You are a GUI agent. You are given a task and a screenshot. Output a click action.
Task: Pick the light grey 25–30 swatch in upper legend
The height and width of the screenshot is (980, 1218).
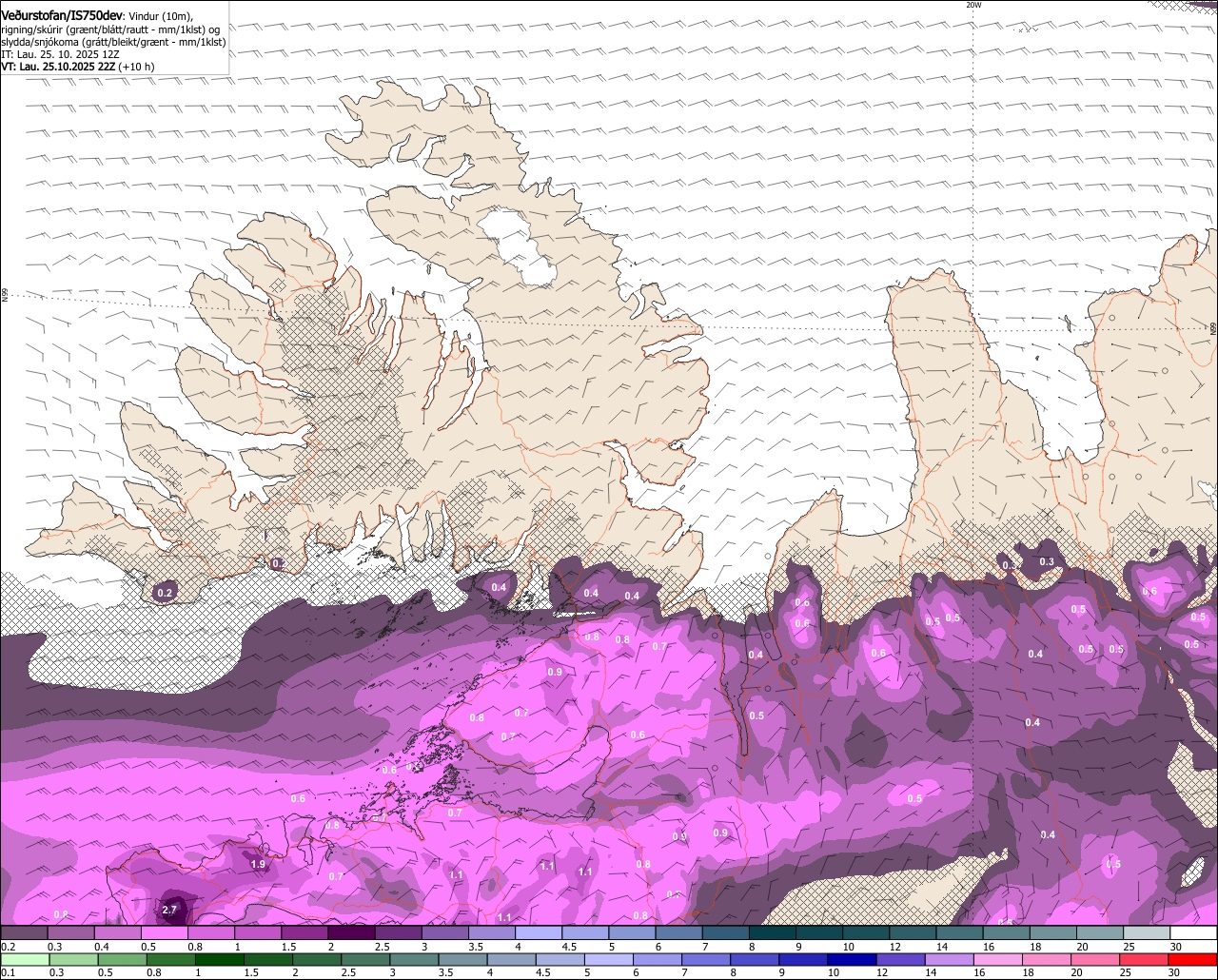click(1147, 932)
